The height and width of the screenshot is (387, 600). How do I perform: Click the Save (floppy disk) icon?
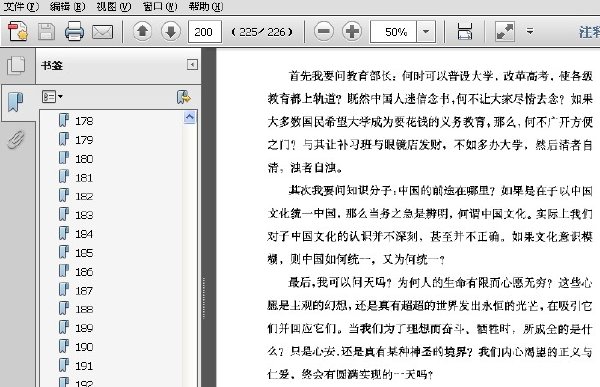(x=46, y=31)
